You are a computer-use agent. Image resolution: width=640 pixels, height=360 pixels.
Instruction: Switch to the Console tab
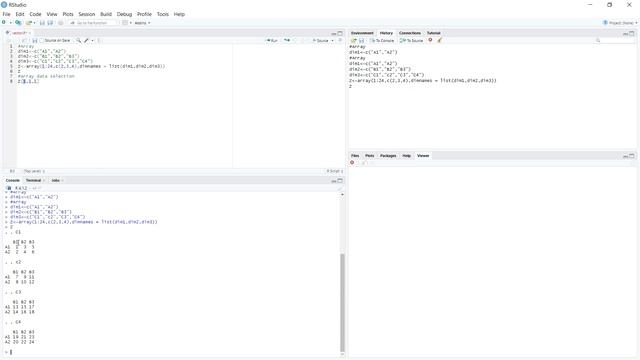pyautogui.click(x=13, y=180)
